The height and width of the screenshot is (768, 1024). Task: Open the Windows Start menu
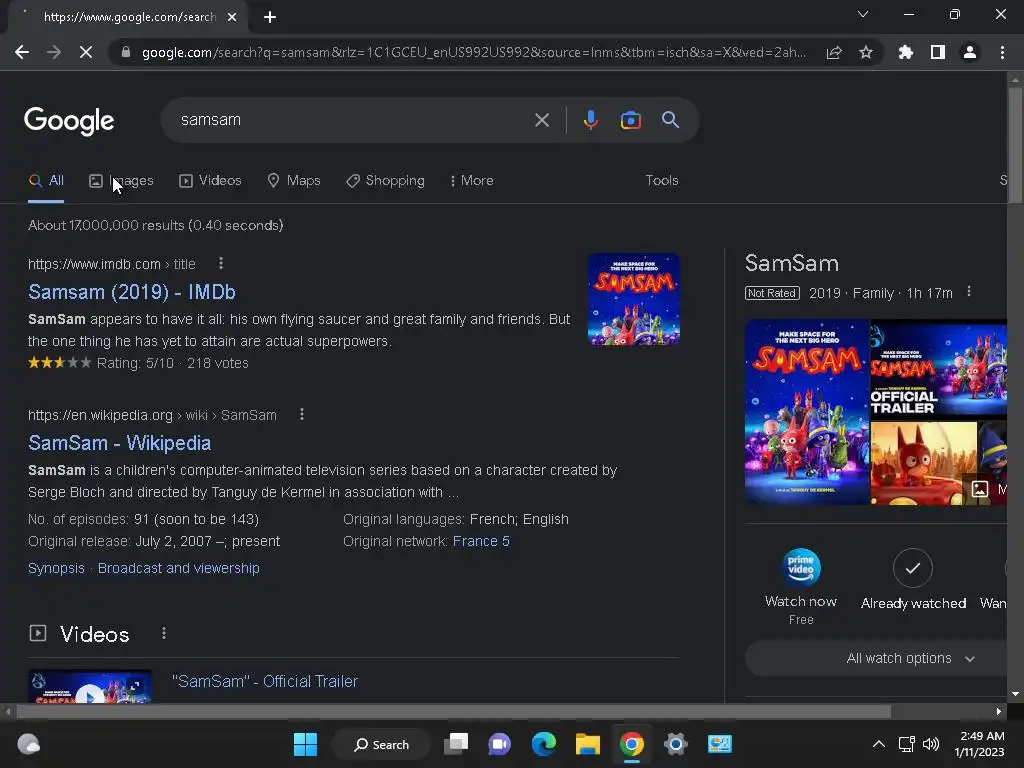[305, 744]
